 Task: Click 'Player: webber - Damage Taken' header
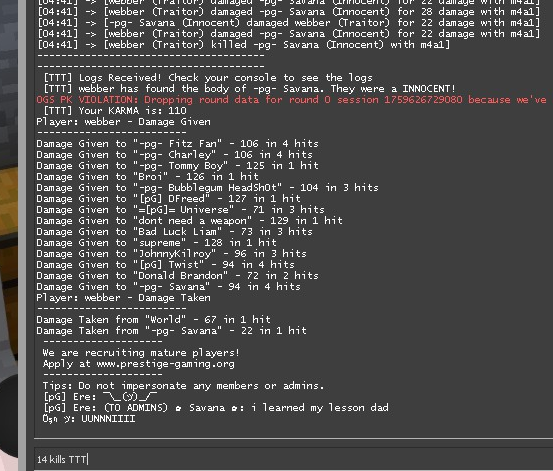(123, 297)
